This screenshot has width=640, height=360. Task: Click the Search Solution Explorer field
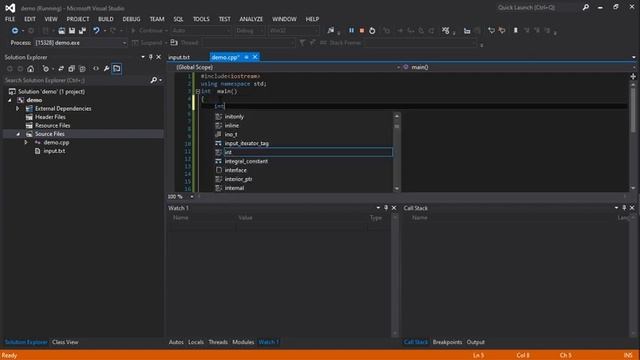pos(76,80)
